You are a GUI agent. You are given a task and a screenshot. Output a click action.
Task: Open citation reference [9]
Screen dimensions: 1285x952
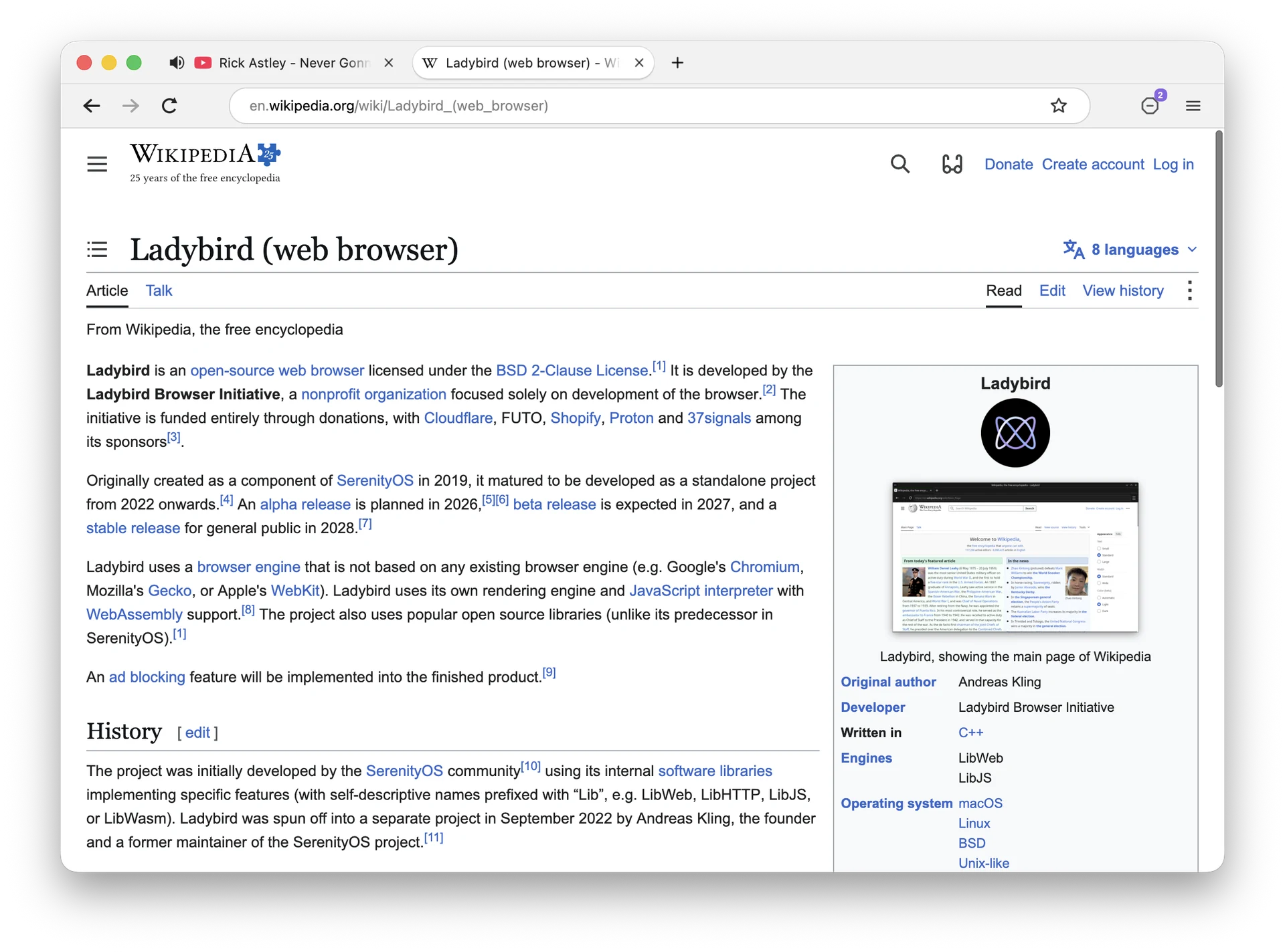coord(549,672)
